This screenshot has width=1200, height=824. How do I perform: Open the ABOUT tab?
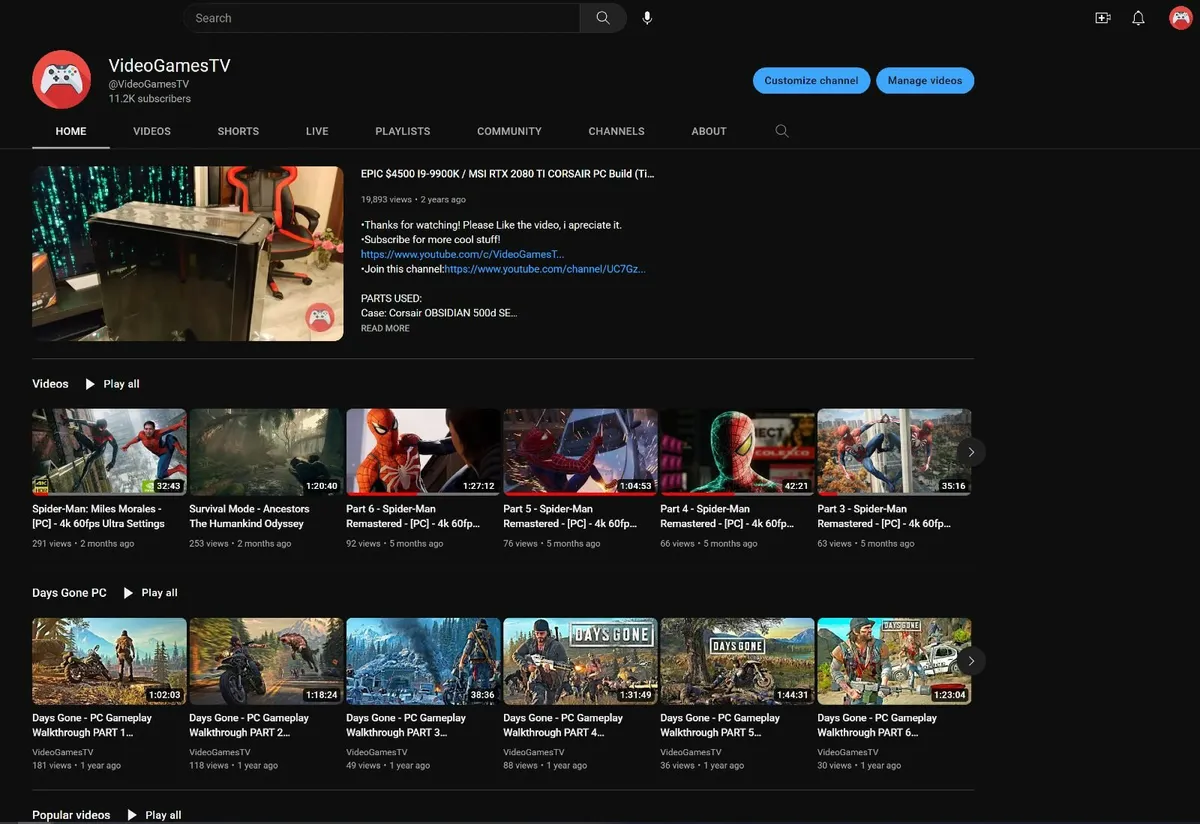709,131
